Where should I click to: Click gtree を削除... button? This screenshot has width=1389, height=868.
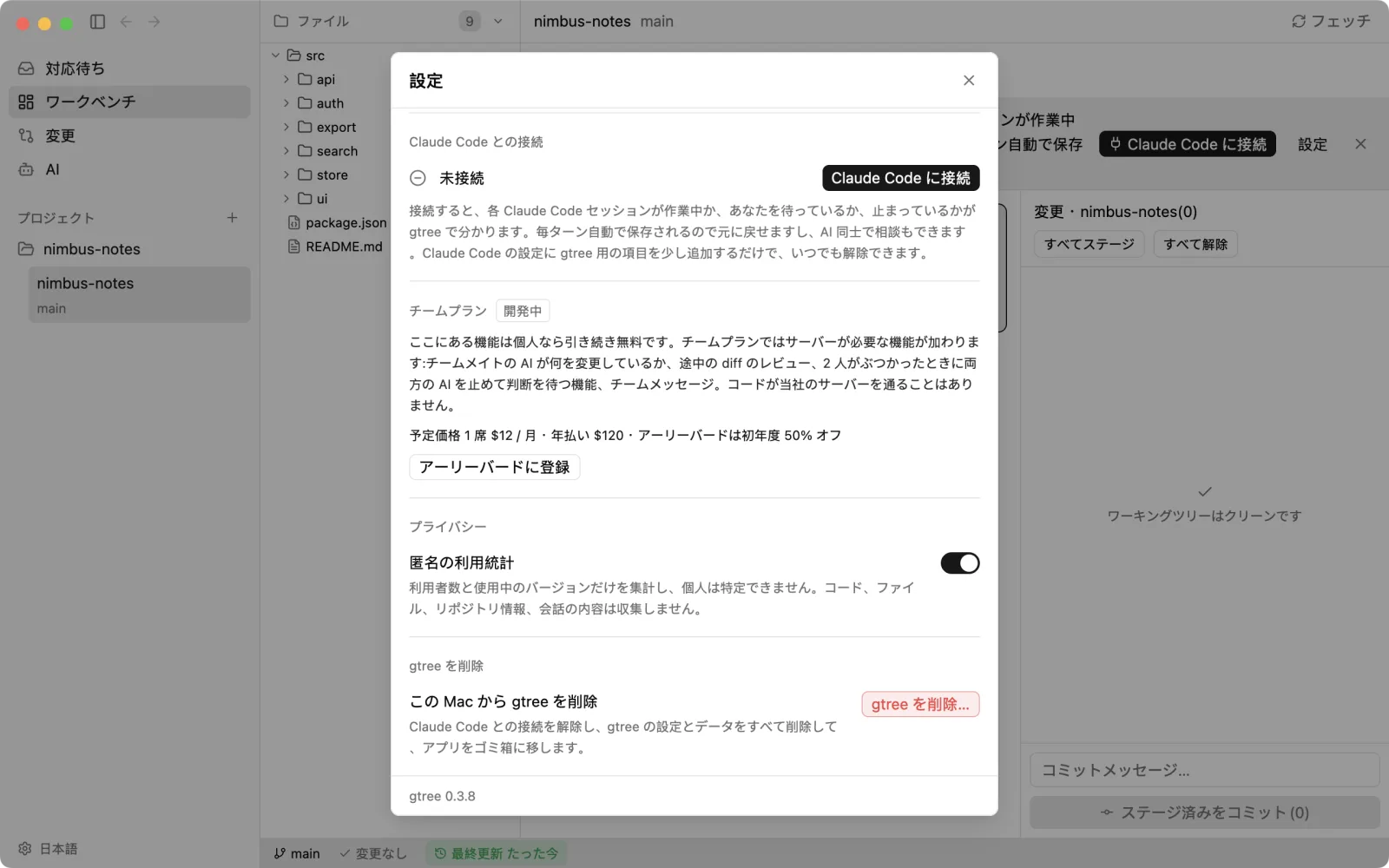920,704
